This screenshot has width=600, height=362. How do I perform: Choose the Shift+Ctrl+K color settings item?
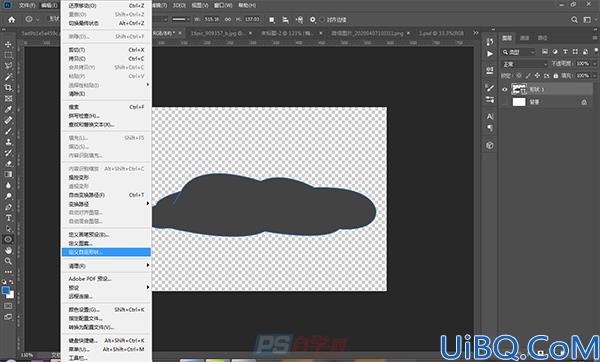(106, 310)
